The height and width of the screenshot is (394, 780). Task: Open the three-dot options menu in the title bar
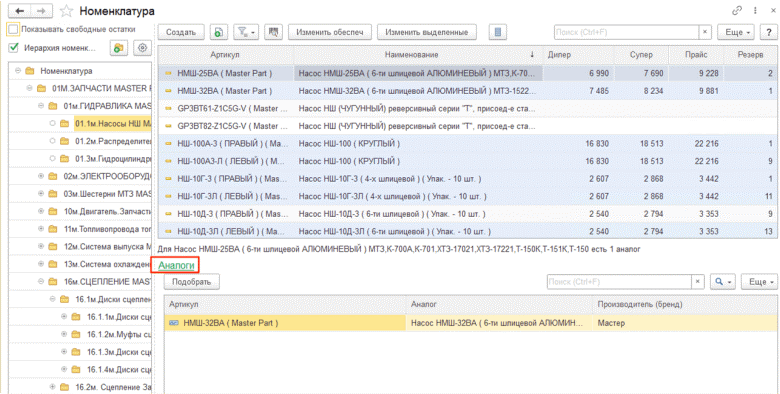(756, 10)
